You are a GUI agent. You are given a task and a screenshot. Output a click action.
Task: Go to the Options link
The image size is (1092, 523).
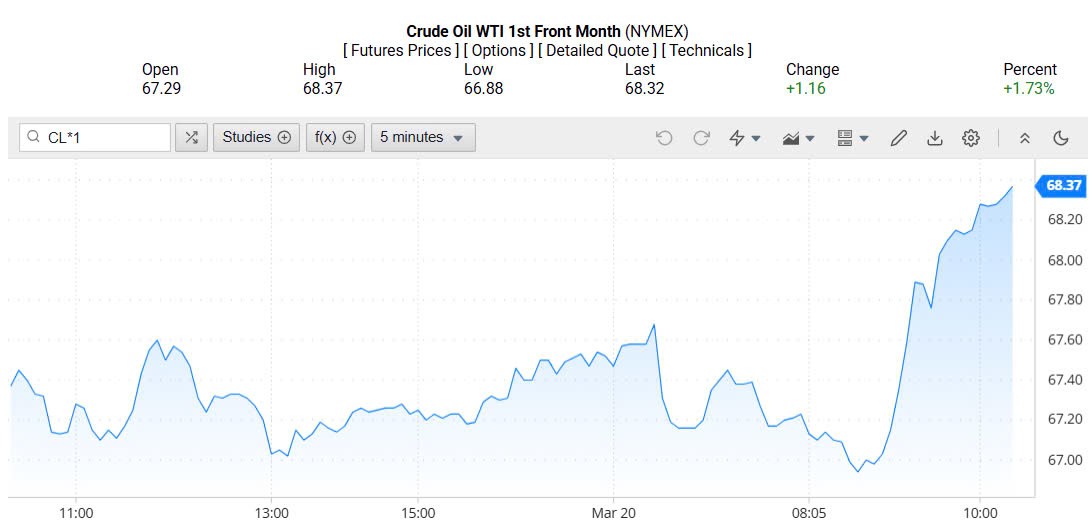coord(498,50)
